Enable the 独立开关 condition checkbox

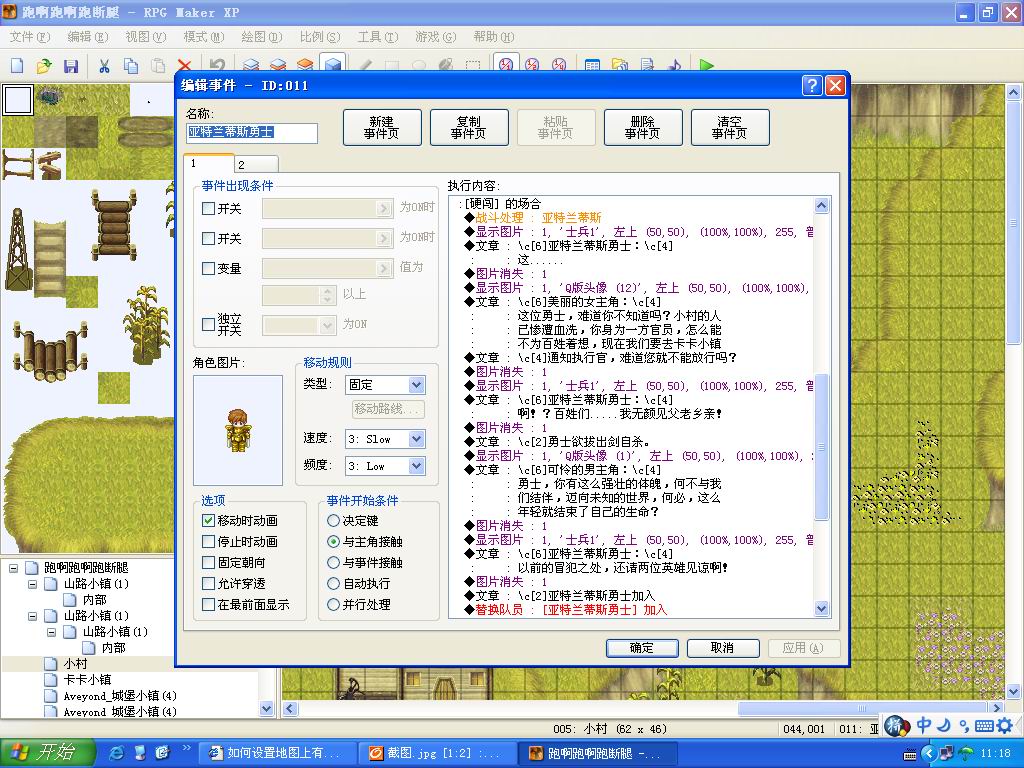(x=208, y=325)
